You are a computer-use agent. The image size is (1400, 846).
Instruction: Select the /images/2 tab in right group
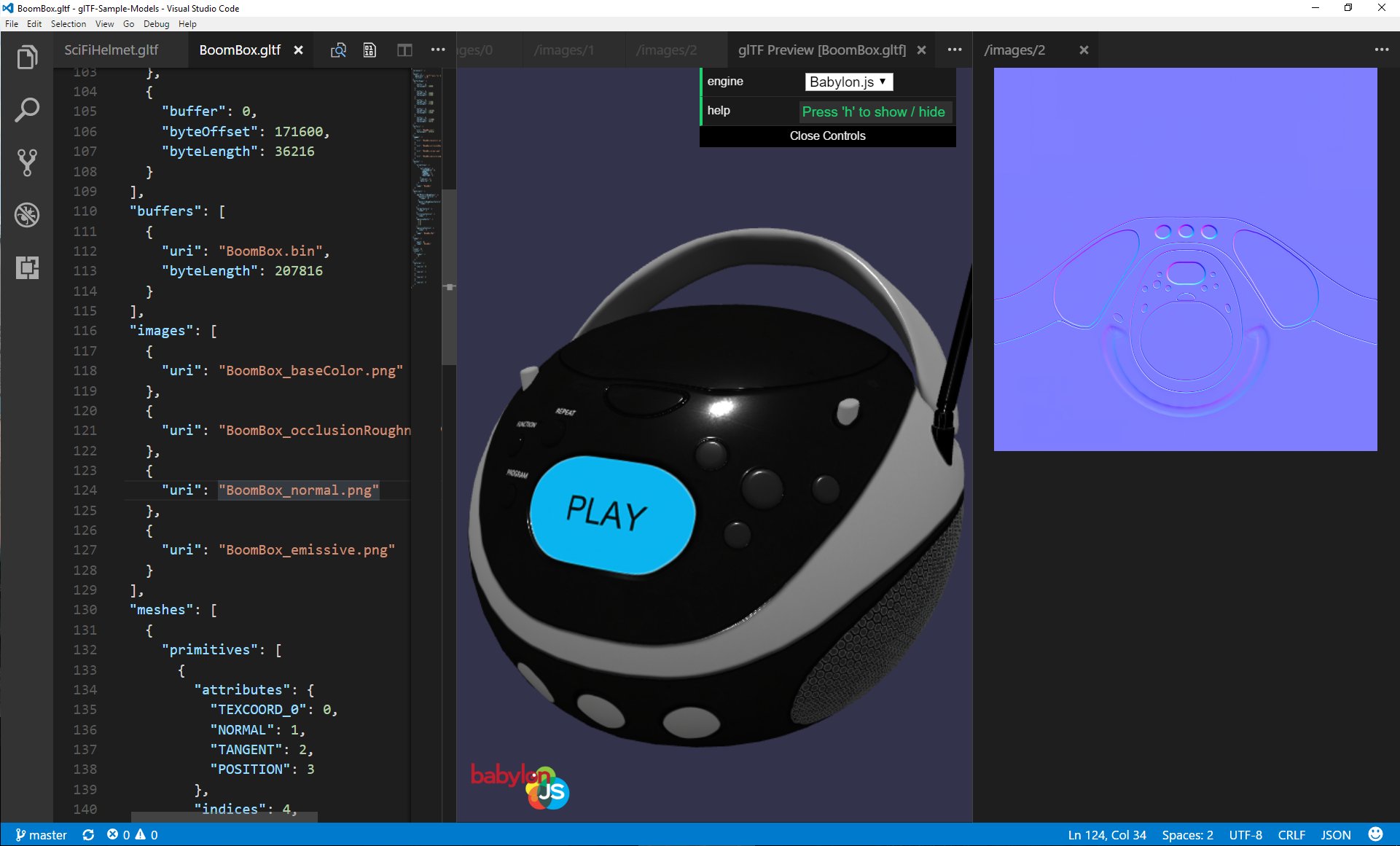1014,50
